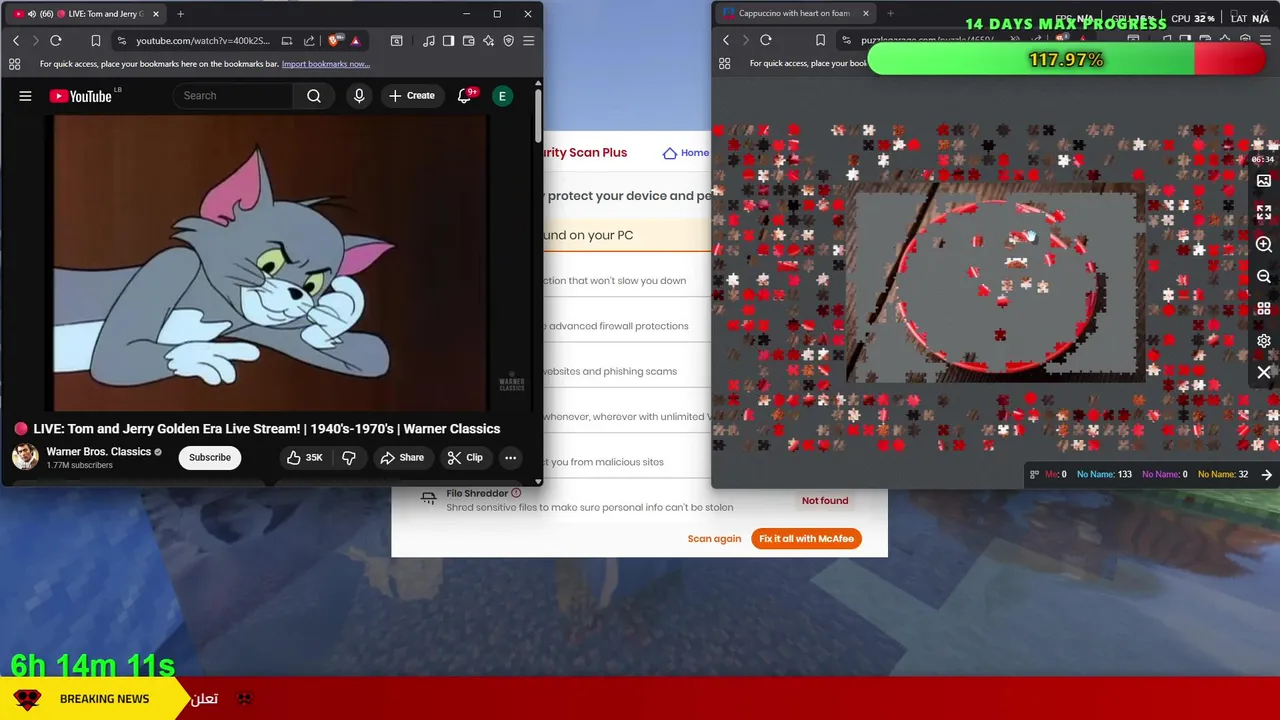Bookmark the puzzlegarage page
Viewport: 1280px width, 720px height.
tap(820, 41)
